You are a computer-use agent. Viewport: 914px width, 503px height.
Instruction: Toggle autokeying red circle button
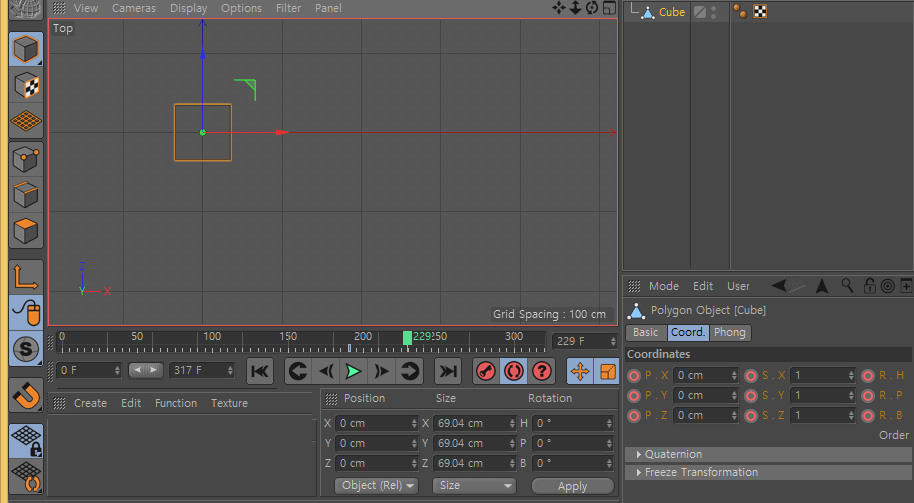pyautogui.click(x=514, y=371)
